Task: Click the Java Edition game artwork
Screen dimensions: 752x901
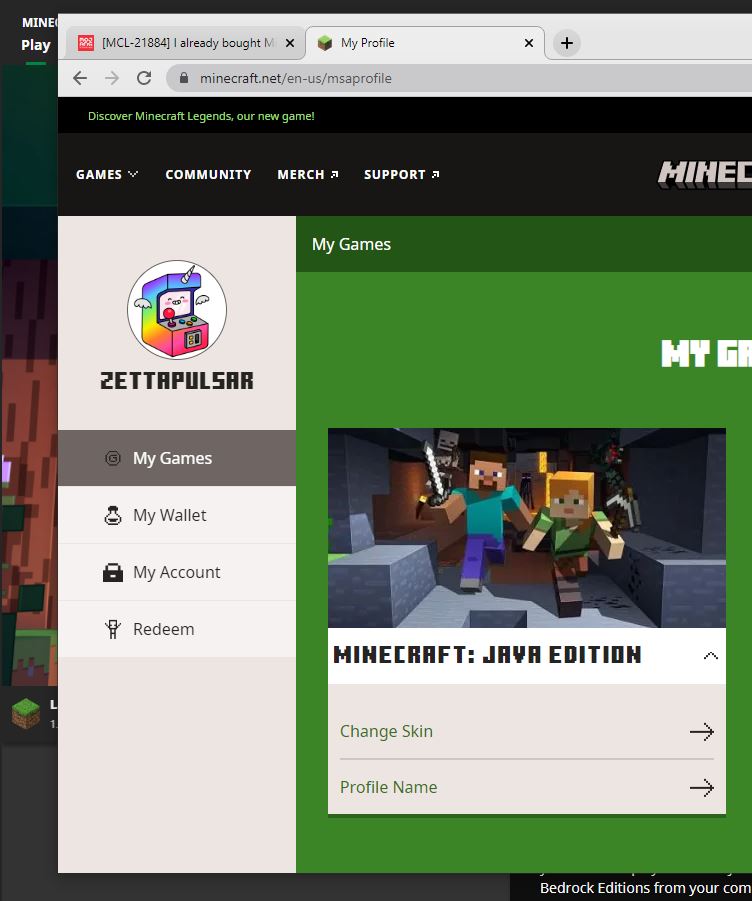Action: [527, 527]
